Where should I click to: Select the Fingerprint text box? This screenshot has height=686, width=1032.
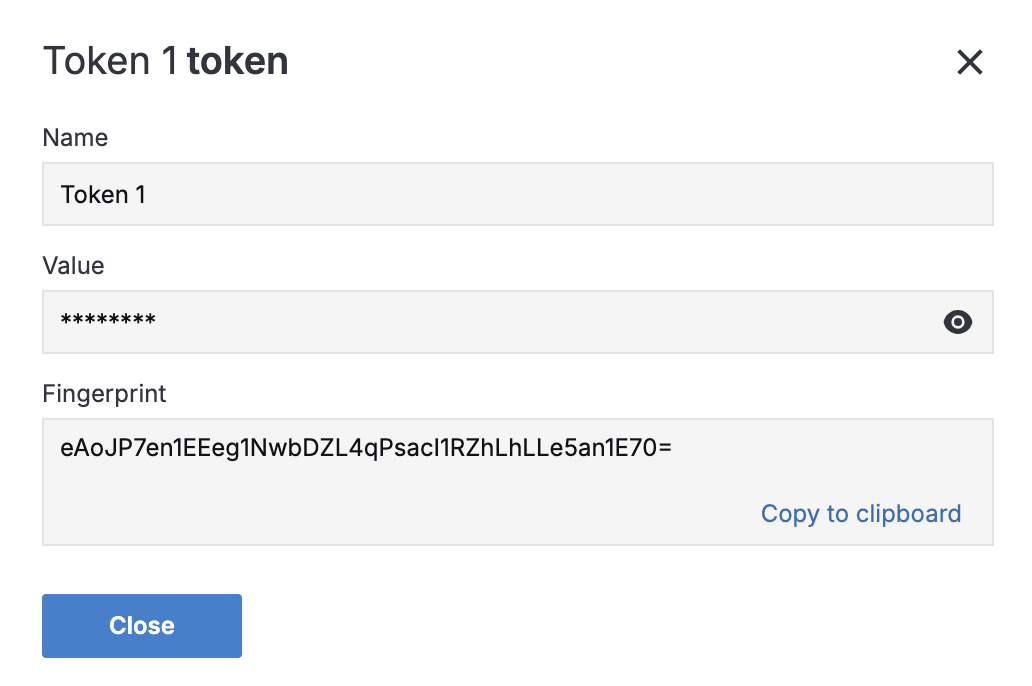point(517,481)
